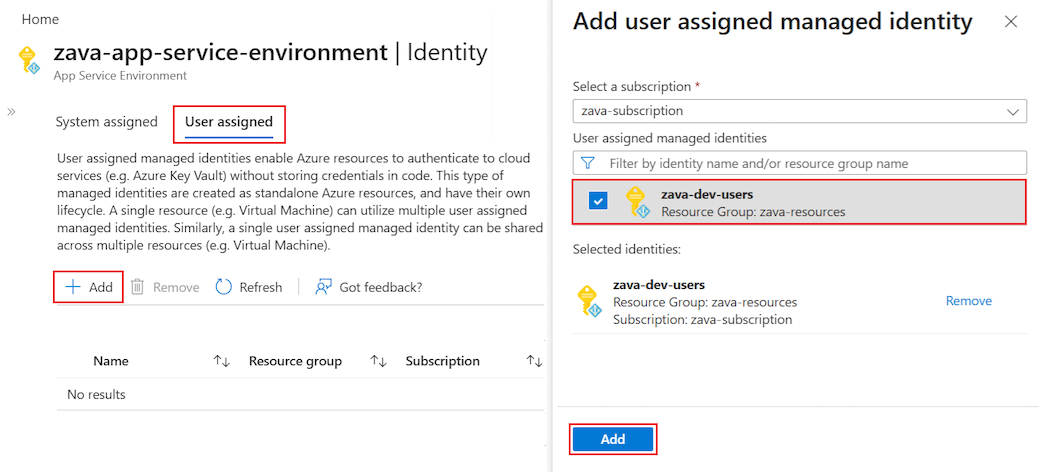This screenshot has width=1045, height=472.
Task: Click sort arrows next to Resource group
Action: (379, 361)
